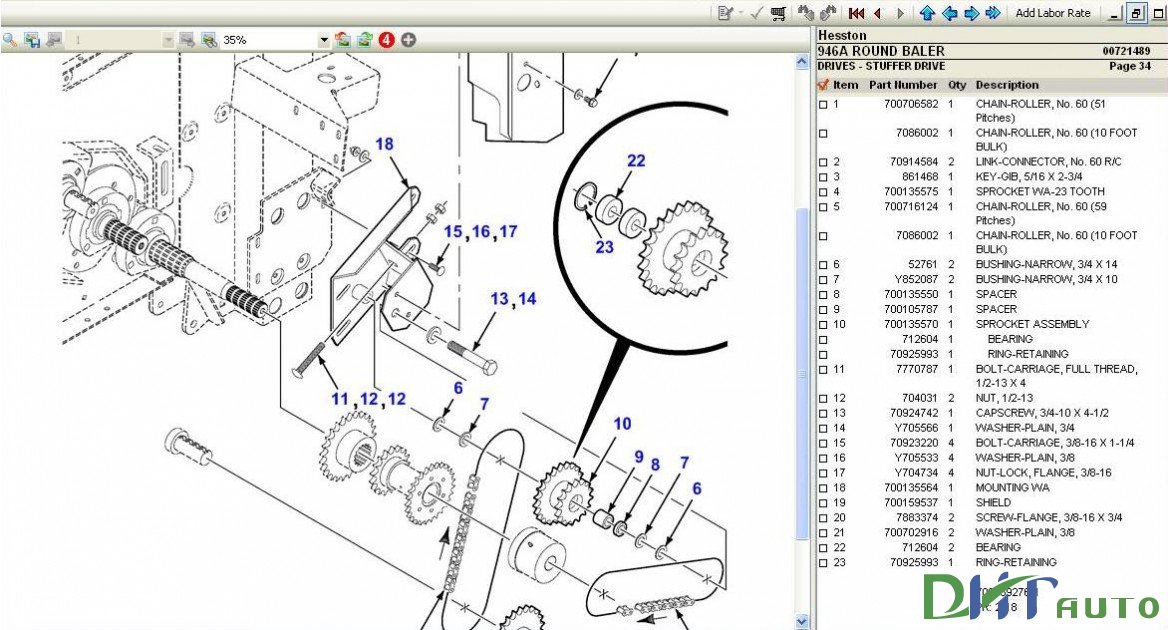Click the red circle number 4 icon
Image resolution: width=1170 pixels, height=630 pixels.
[386, 40]
